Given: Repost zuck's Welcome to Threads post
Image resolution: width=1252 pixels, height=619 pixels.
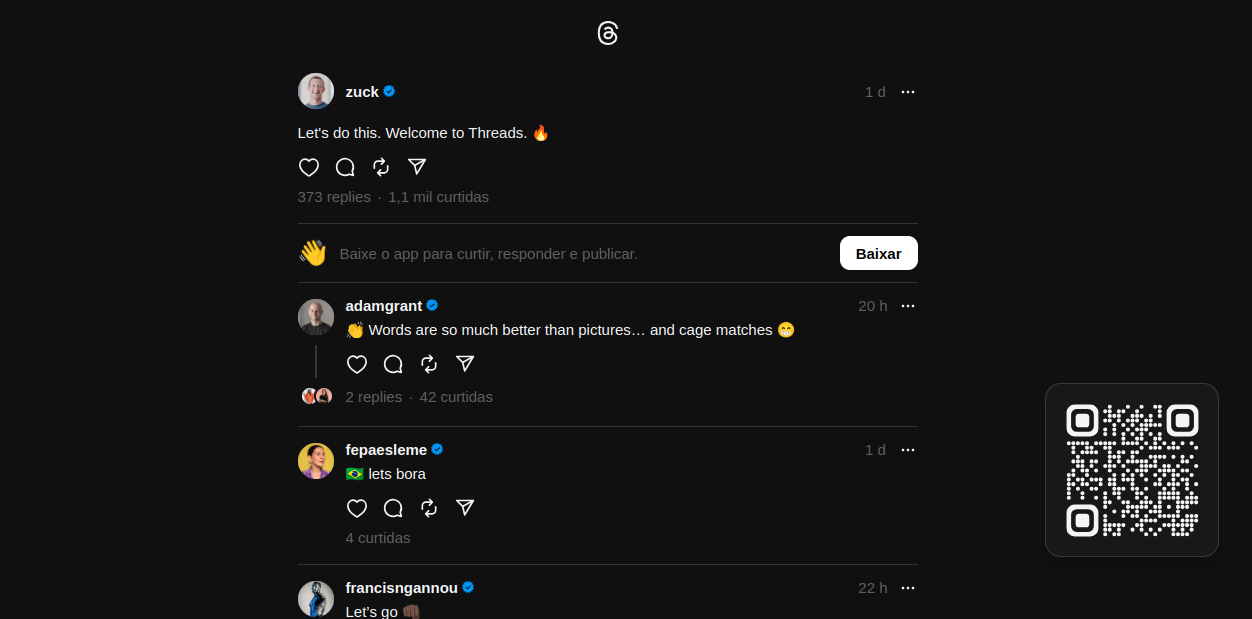Looking at the screenshot, I should point(381,167).
